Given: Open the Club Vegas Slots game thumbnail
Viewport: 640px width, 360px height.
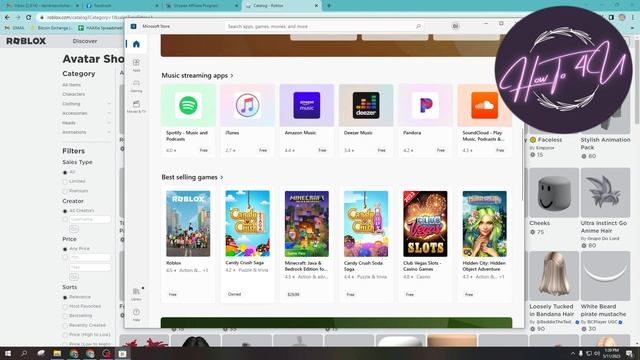Looking at the screenshot, I should [425, 223].
